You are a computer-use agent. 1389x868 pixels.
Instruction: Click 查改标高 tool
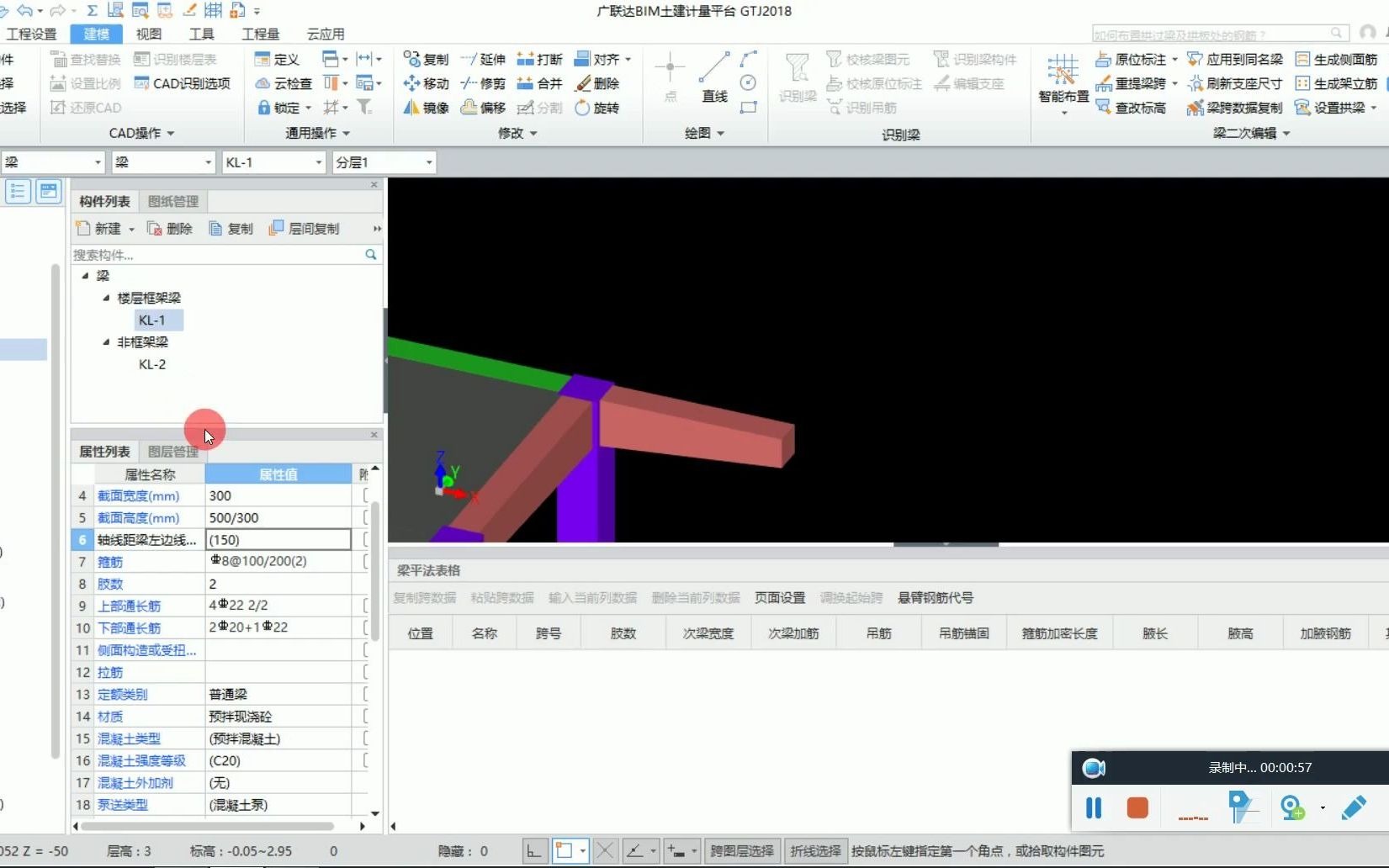pyautogui.click(x=1131, y=108)
